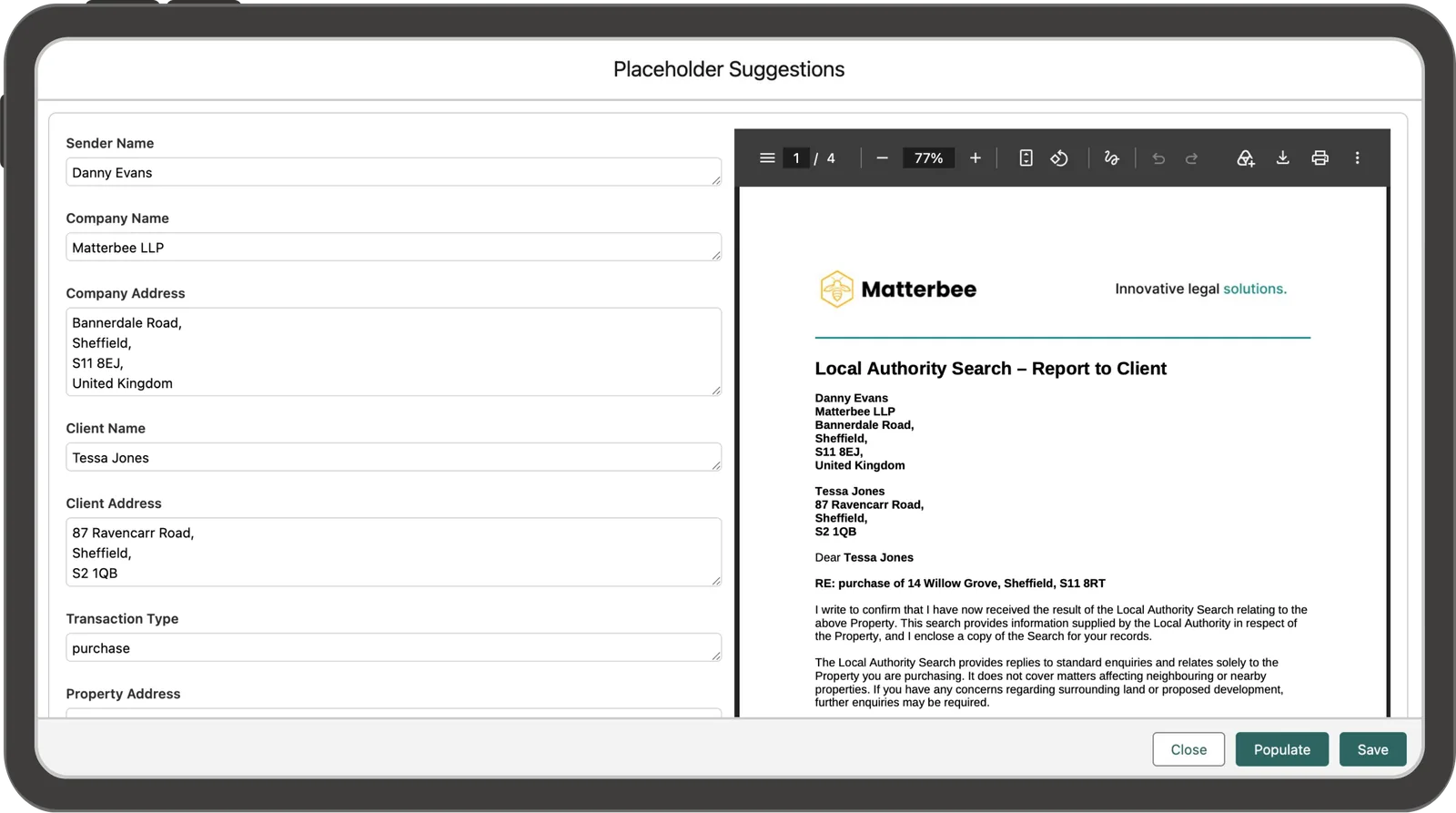Click the Populate button
The image size is (1456, 813).
pyautogui.click(x=1282, y=749)
